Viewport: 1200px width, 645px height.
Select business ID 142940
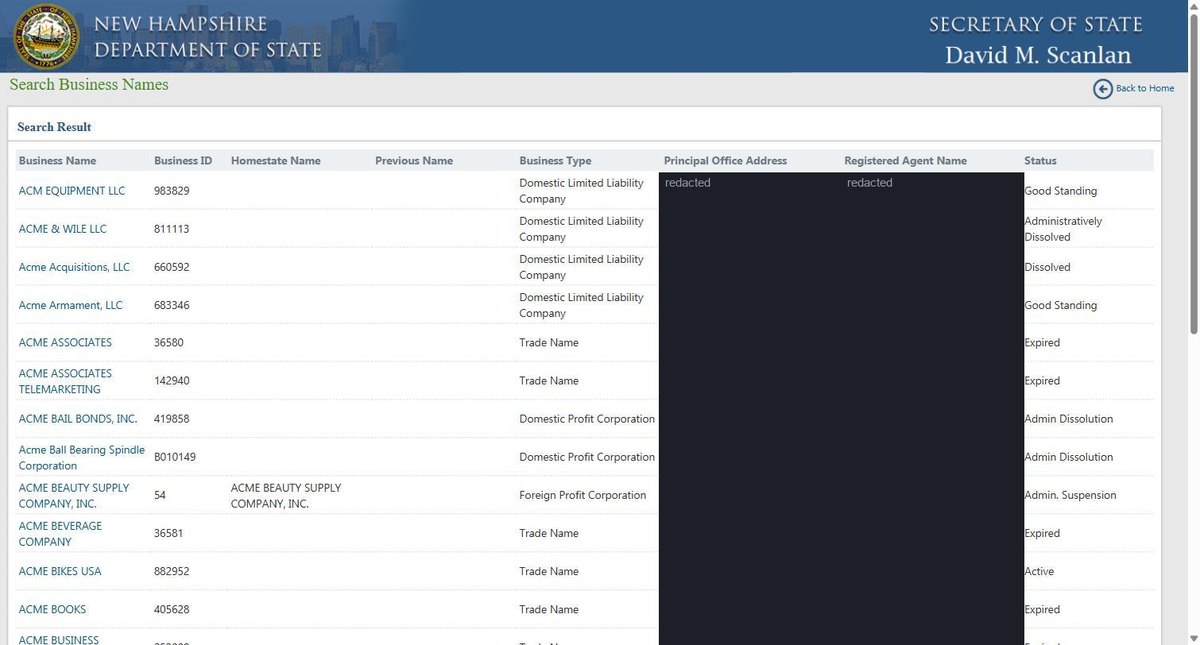click(172, 381)
